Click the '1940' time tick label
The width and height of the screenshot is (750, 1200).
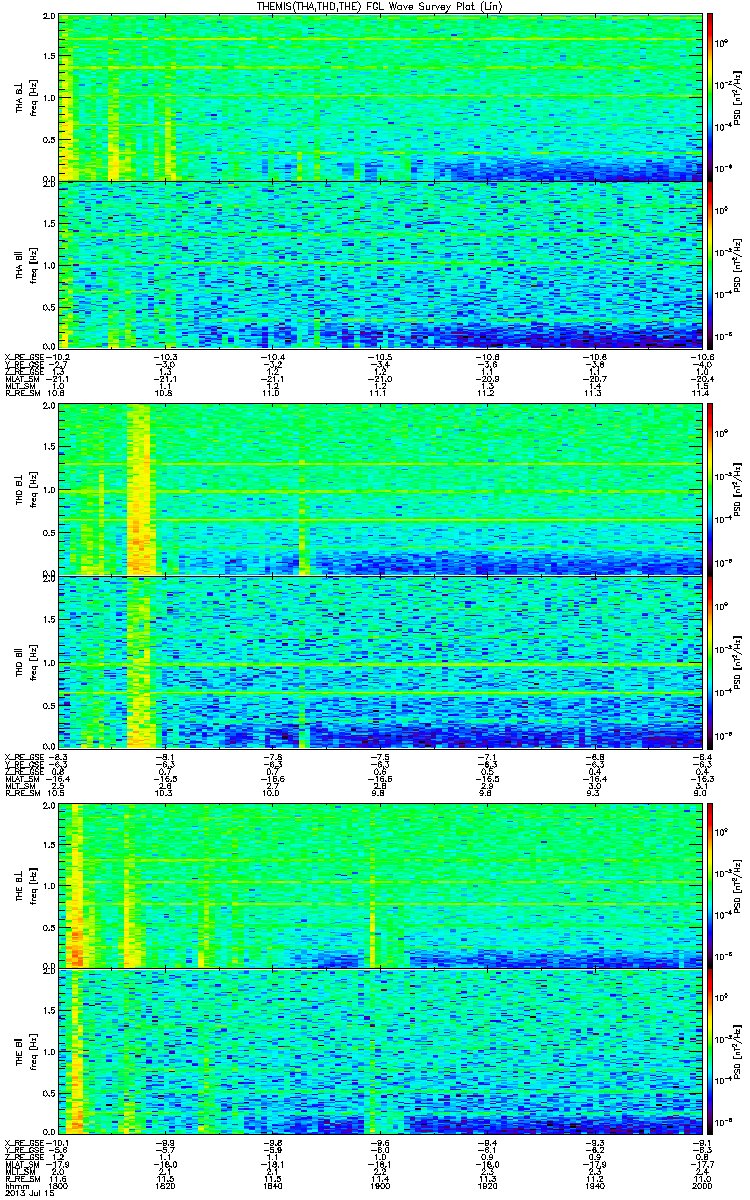point(593,1185)
